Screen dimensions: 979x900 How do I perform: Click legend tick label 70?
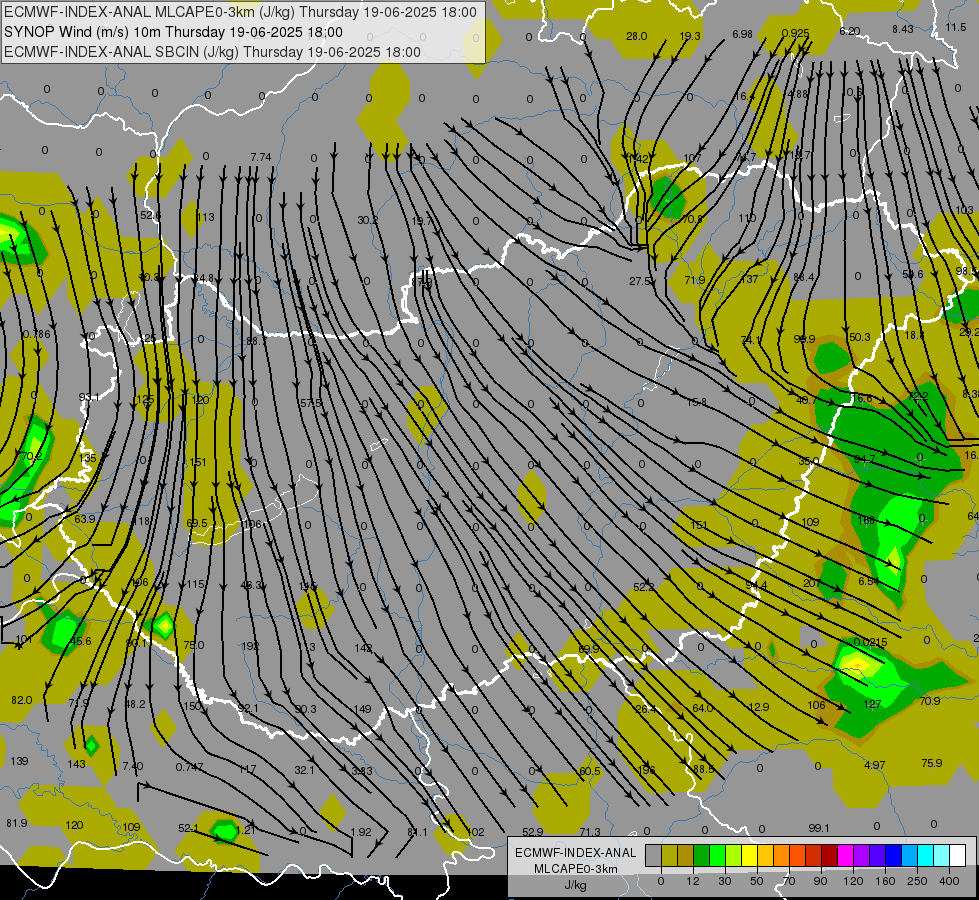point(789,881)
